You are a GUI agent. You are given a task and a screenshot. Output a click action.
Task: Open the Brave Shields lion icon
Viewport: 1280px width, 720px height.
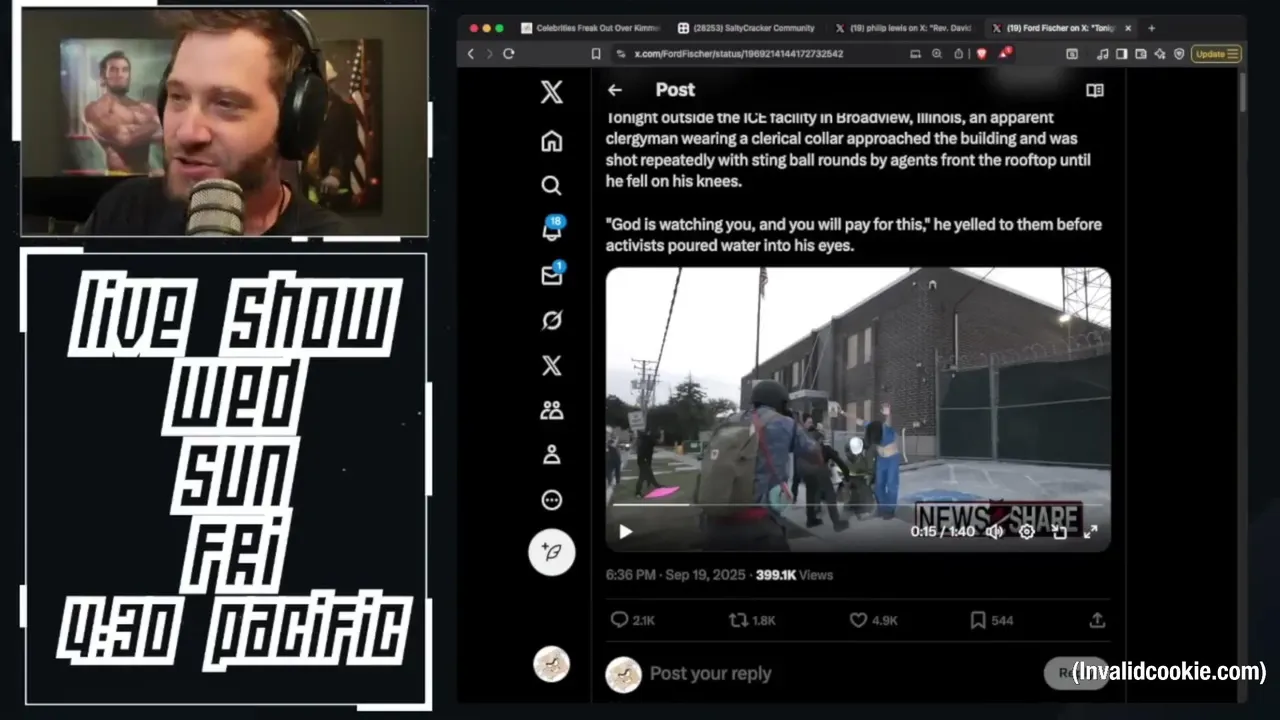pyautogui.click(x=982, y=53)
